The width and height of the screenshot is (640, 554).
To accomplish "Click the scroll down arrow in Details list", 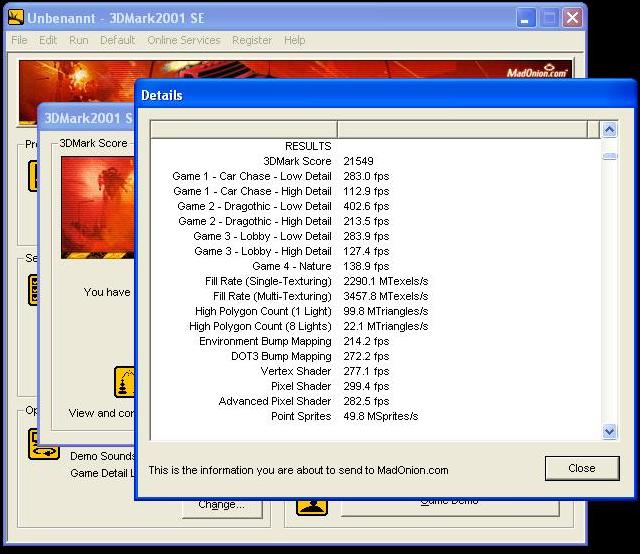I will click(610, 431).
